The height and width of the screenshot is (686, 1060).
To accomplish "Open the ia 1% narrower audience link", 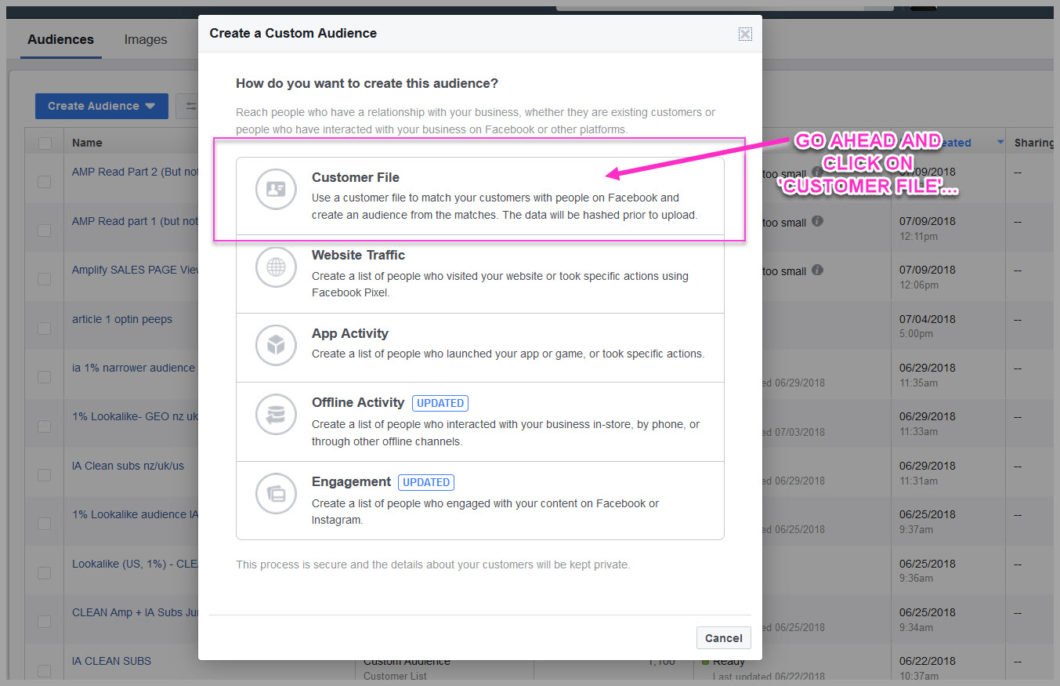I will (133, 368).
